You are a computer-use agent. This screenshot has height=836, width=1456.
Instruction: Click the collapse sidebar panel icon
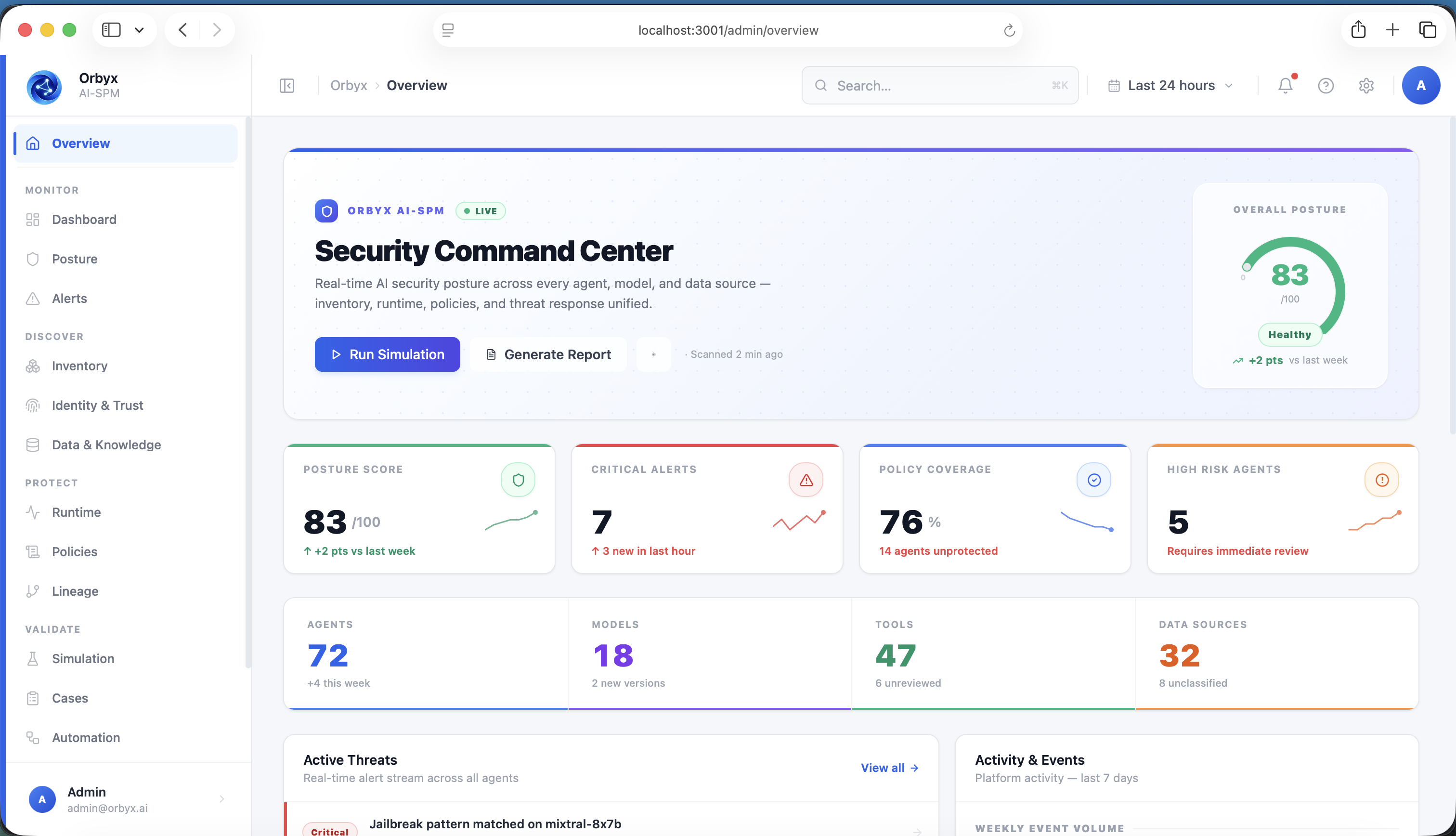point(287,86)
